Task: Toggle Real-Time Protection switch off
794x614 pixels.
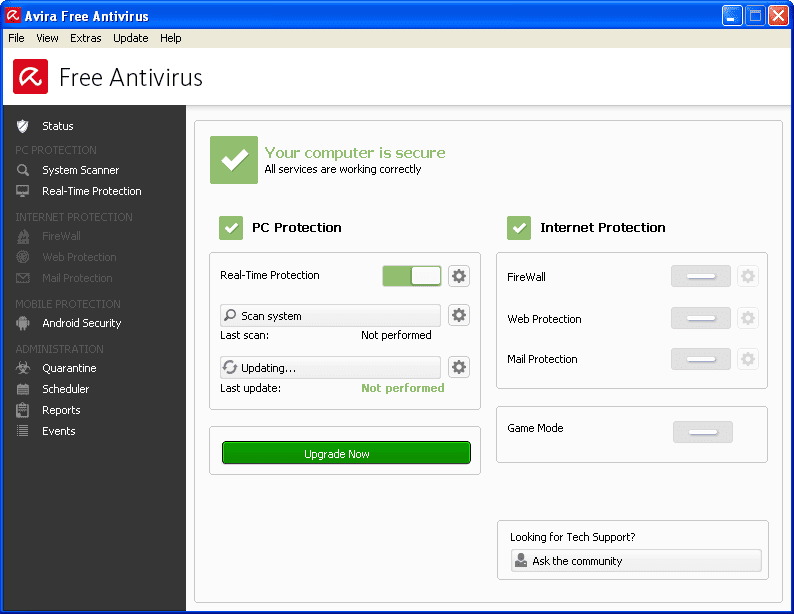Action: 412,276
